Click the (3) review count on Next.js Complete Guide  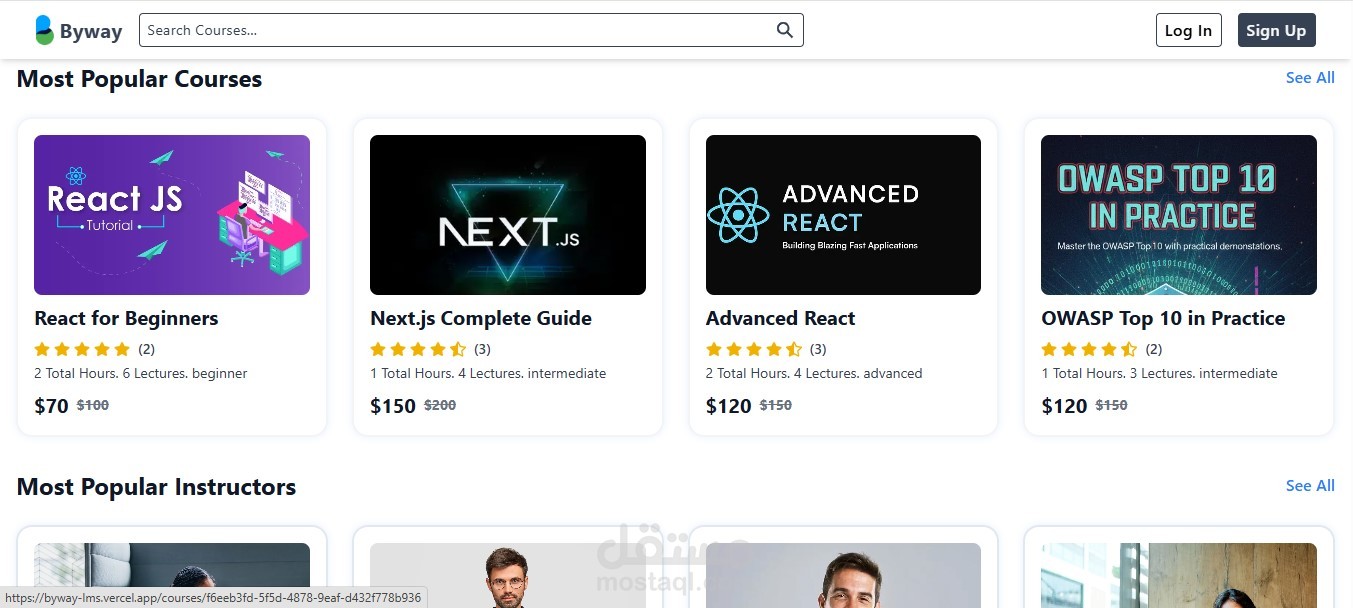[x=482, y=349]
